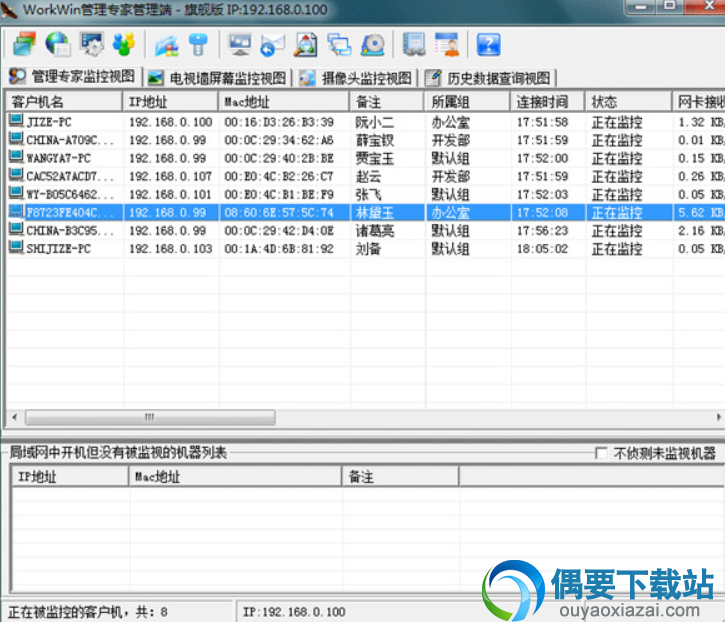Click MAC cell 00:16:D3:26:B3:39
Viewport: 725px width, 622px height.
click(279, 122)
